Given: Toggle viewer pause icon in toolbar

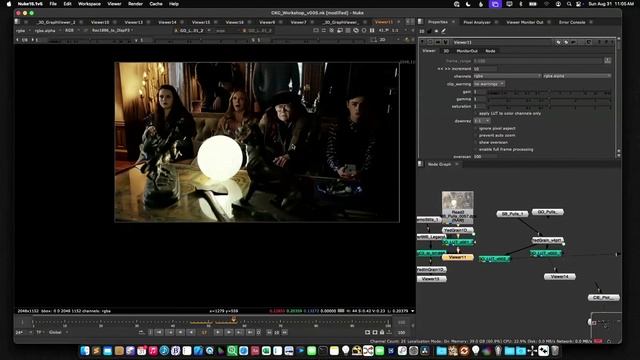Looking at the screenshot, I should click(371, 31).
